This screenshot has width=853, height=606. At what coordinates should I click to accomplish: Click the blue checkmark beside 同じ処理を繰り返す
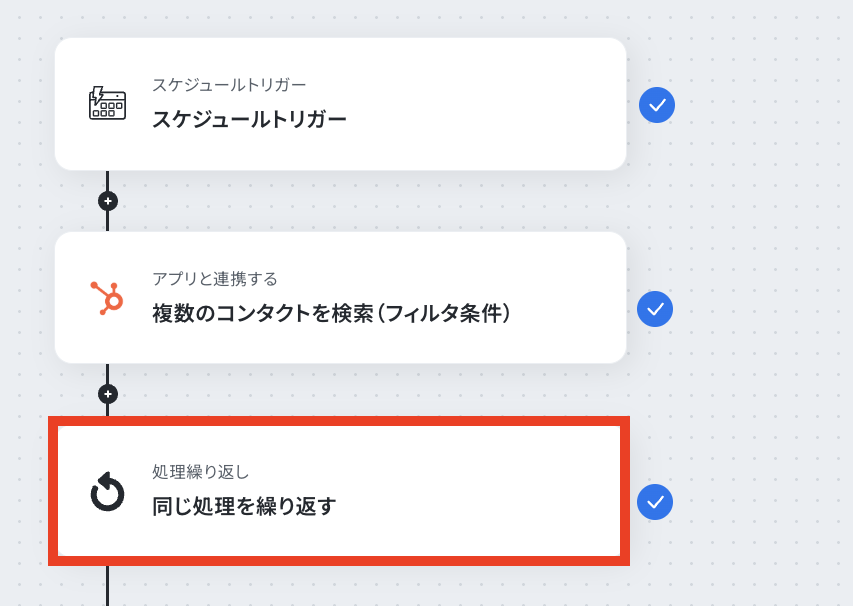[x=655, y=502]
